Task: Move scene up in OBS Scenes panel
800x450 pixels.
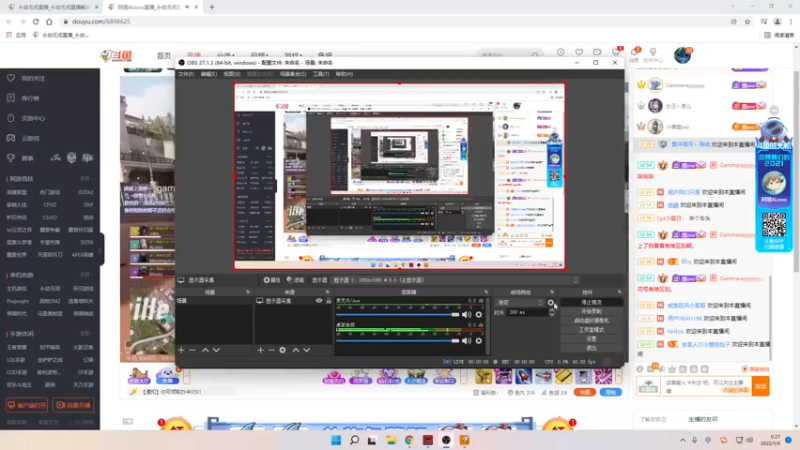Action: click(x=205, y=350)
